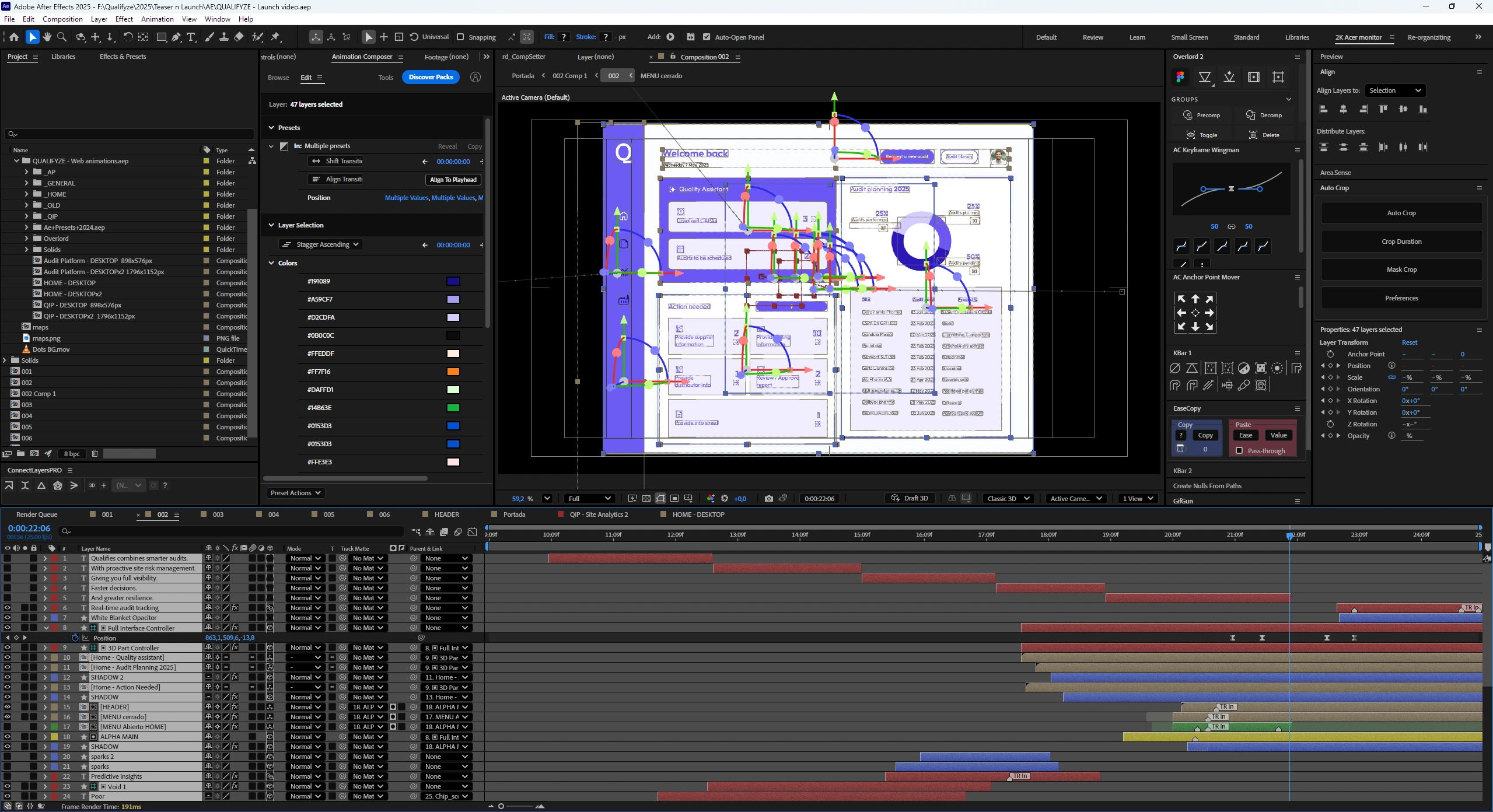Click the #FF7F16 orange color swatch

(x=453, y=372)
